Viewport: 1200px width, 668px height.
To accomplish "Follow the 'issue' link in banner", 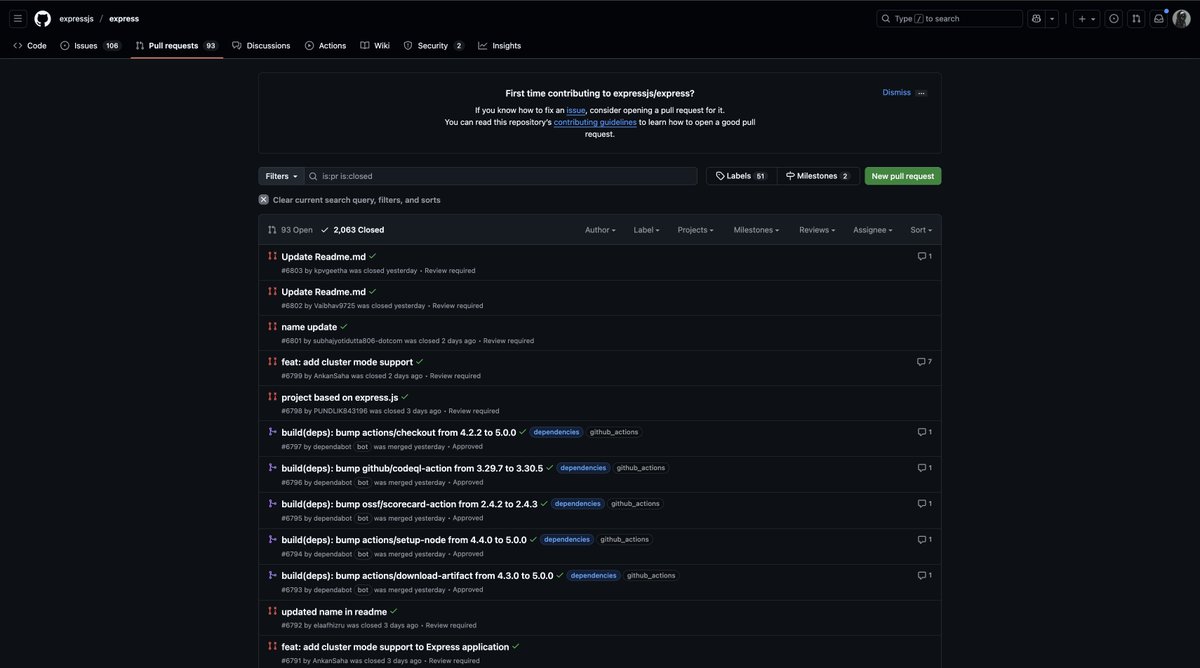I will (576, 110).
